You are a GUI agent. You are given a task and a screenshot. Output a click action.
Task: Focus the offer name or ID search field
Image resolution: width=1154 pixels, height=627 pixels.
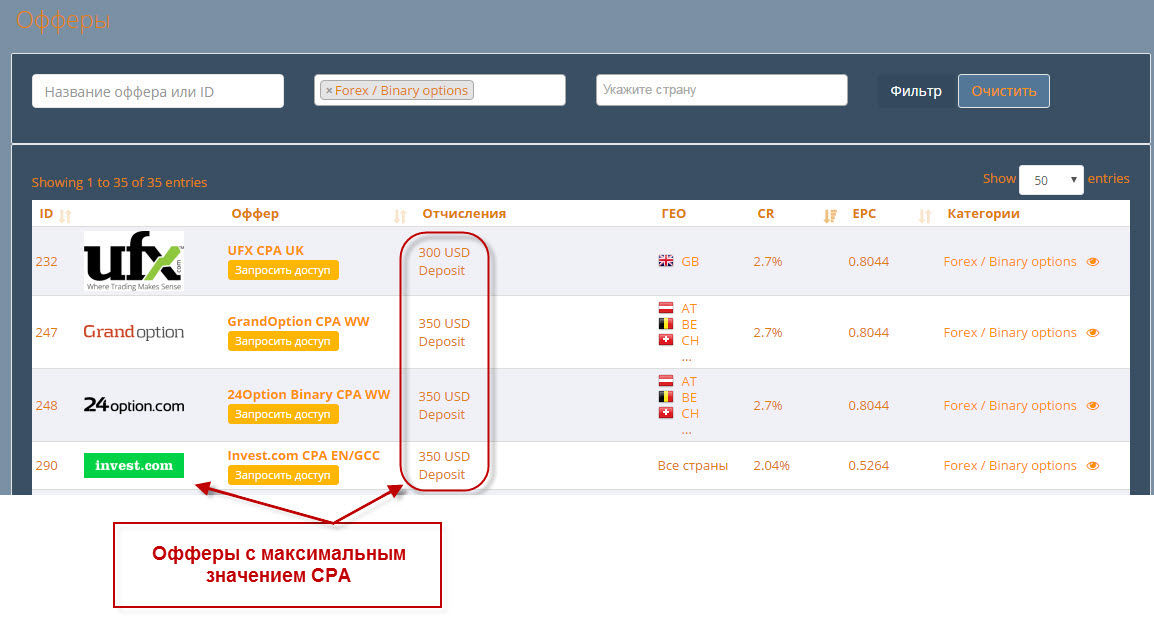click(x=157, y=91)
